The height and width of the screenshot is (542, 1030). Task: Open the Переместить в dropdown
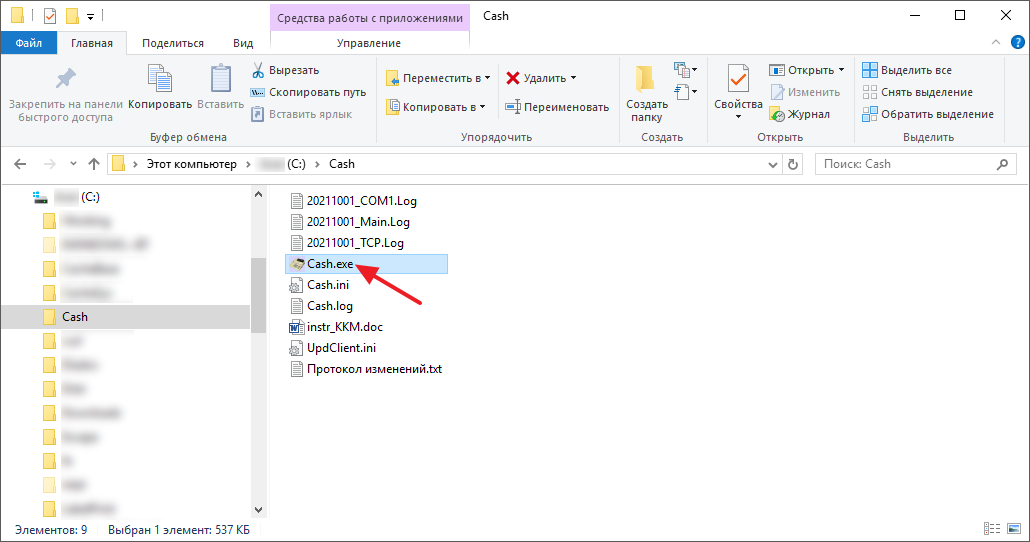(438, 78)
